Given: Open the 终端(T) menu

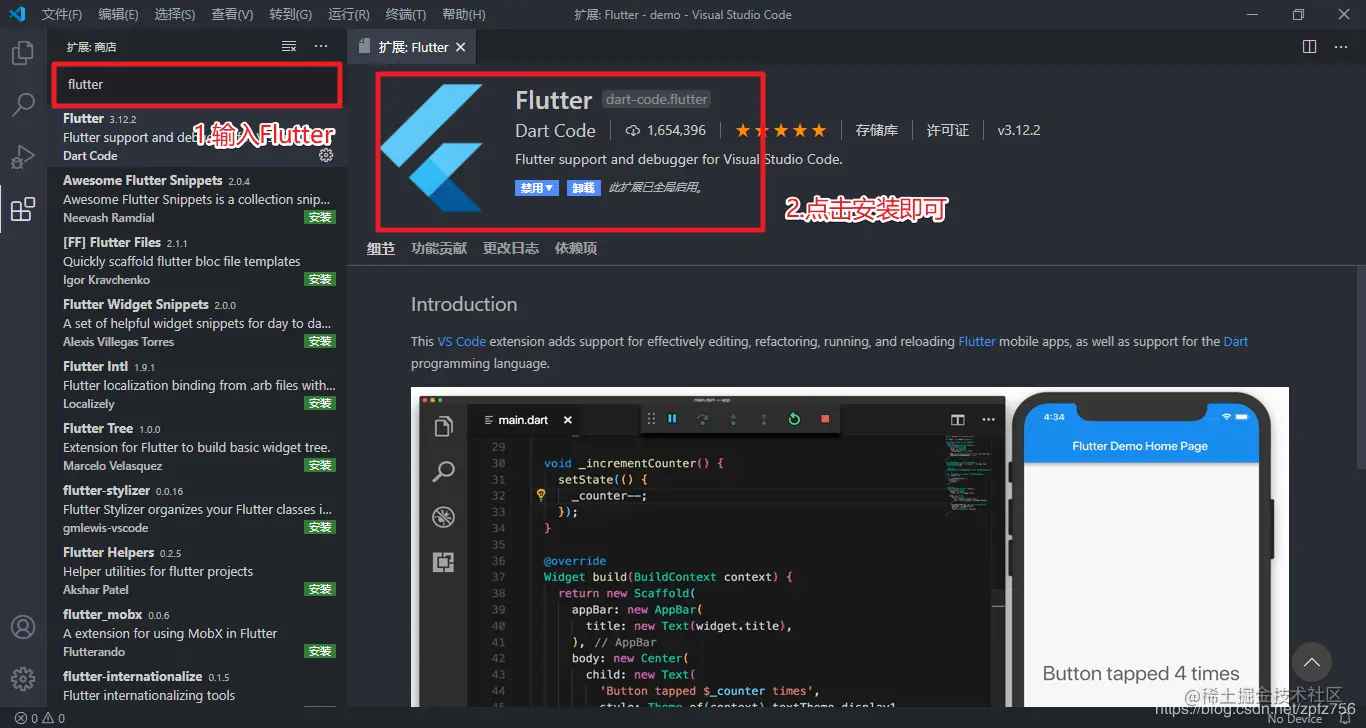Looking at the screenshot, I should click(405, 14).
